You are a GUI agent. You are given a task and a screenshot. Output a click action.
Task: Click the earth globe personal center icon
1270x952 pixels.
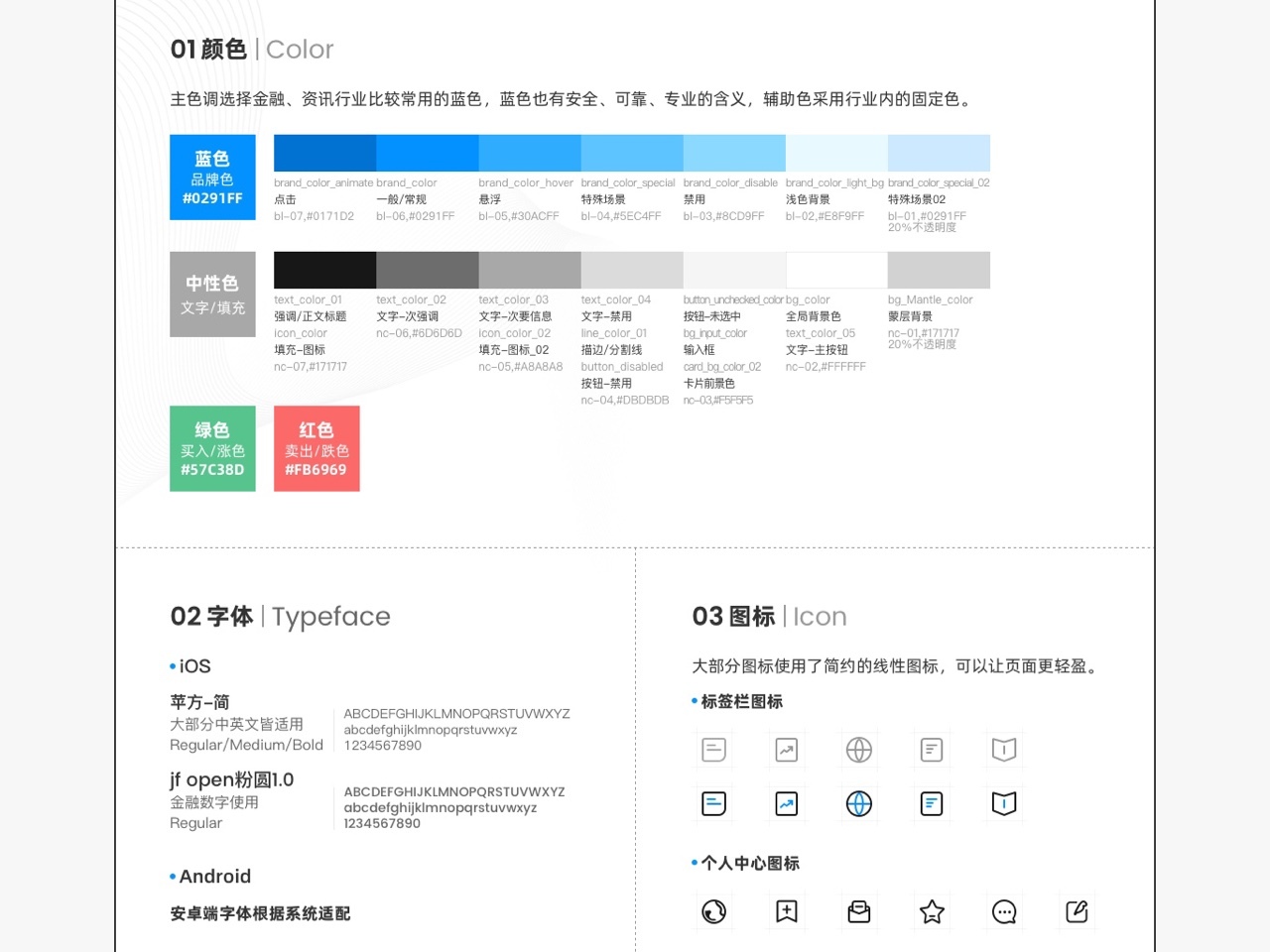[x=714, y=911]
